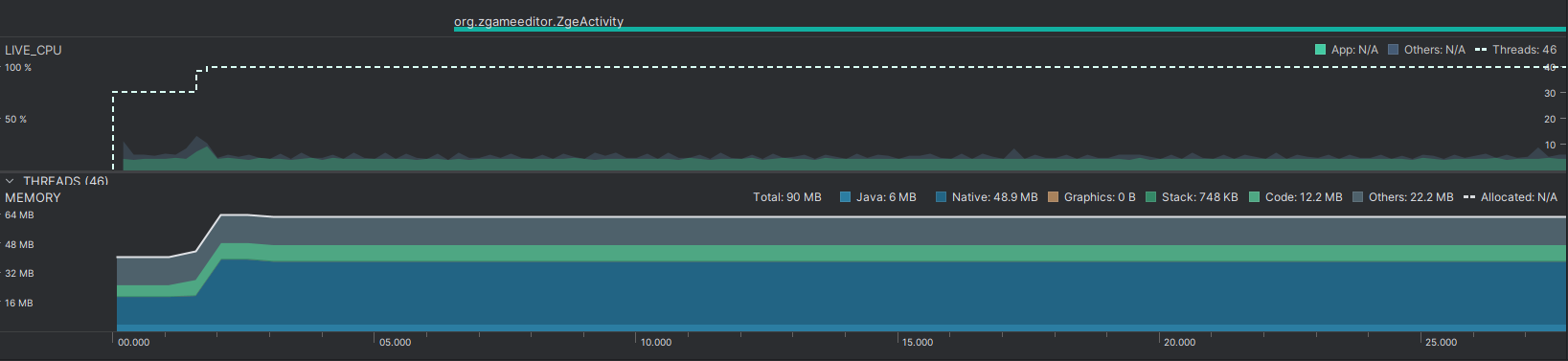This screenshot has width=1568, height=361.
Task: Open the MEMORY chart section
Action: tap(33, 197)
